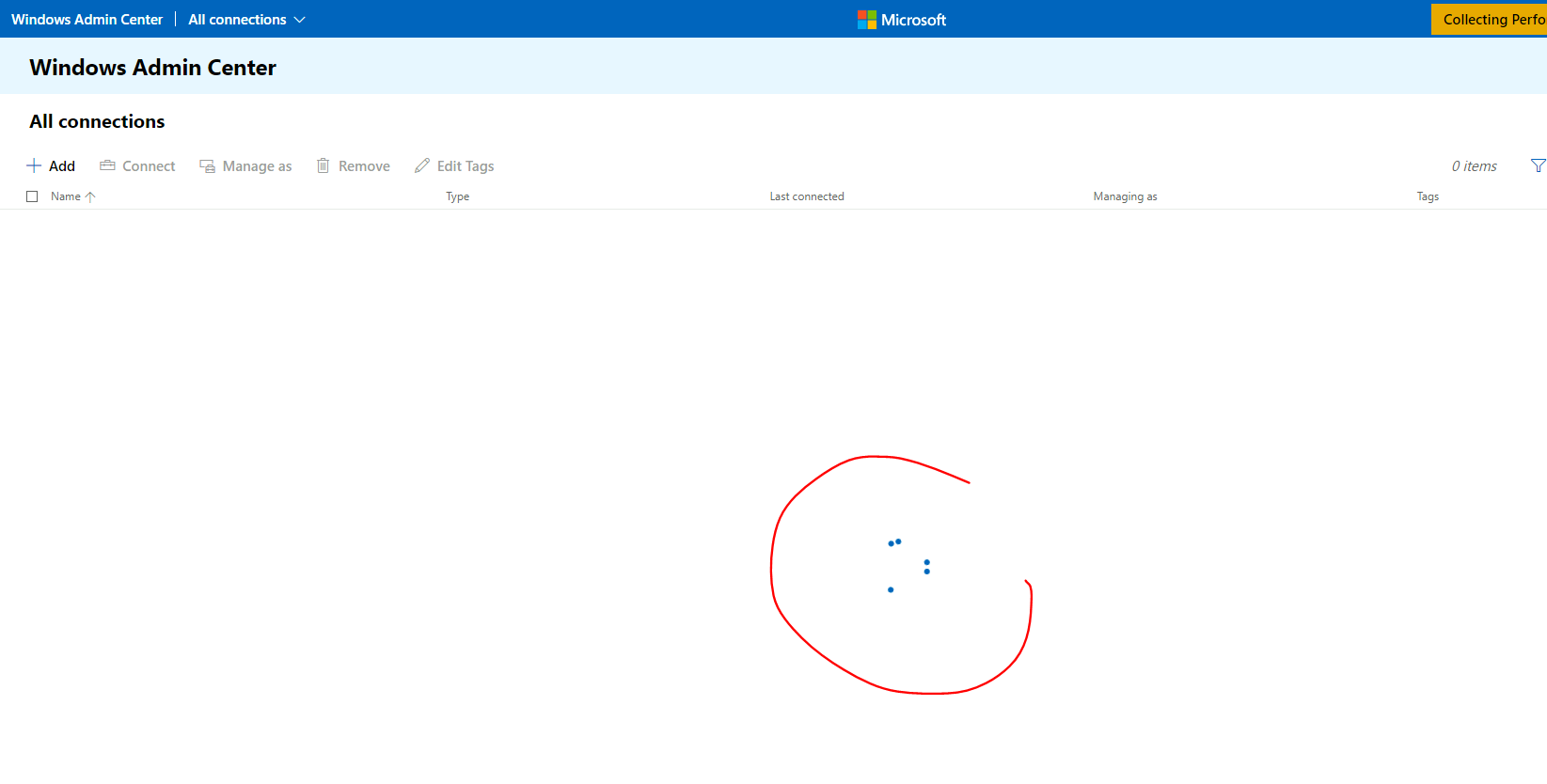This screenshot has height=784, width=1547.
Task: Open the filter funnel icon
Action: pos(1538,165)
